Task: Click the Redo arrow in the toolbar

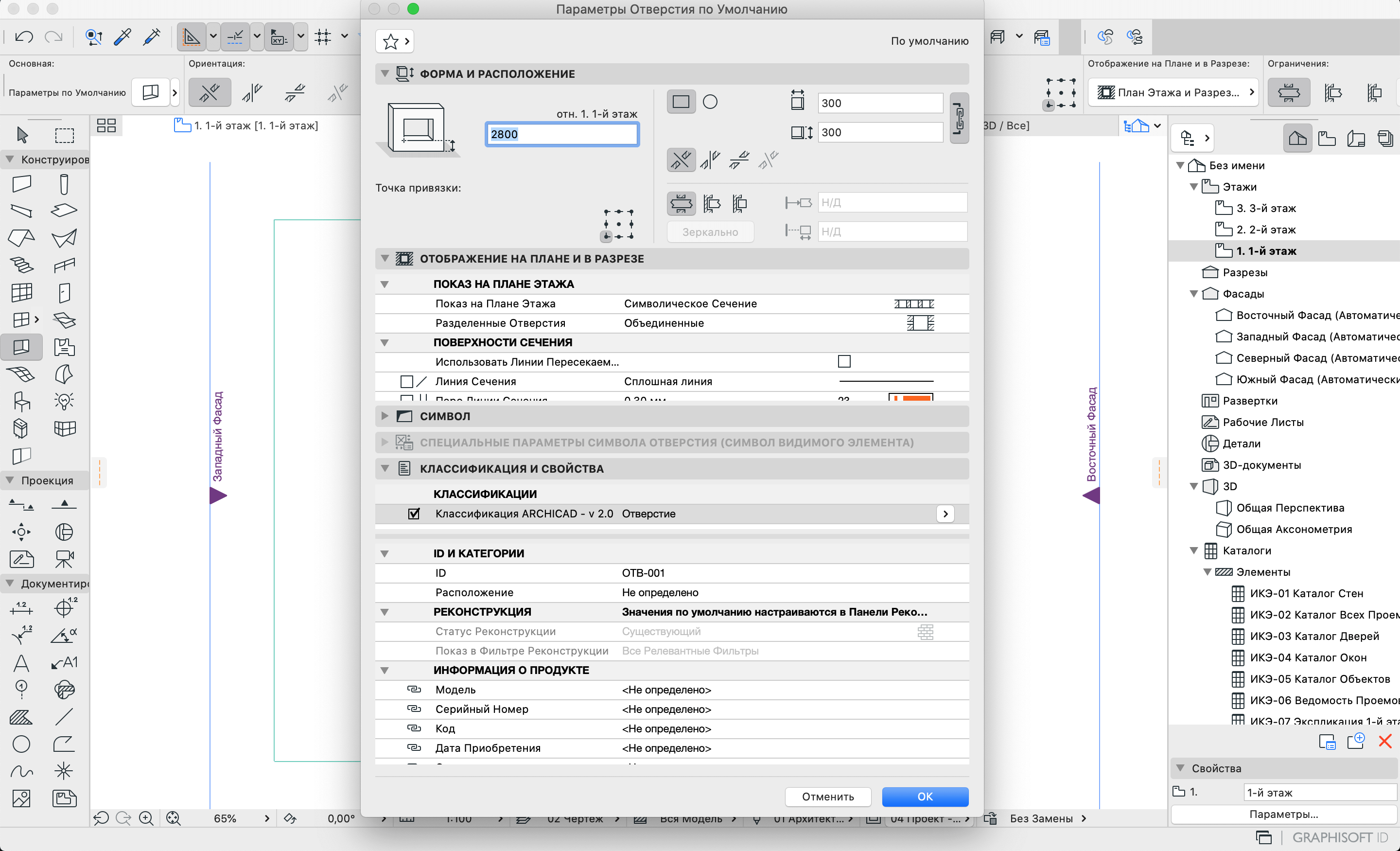Action: pos(53,37)
